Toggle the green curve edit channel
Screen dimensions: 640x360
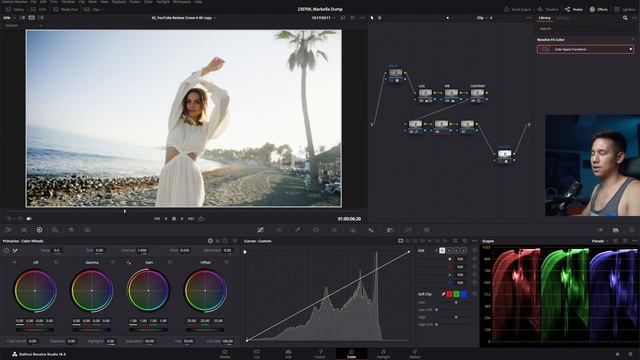tap(456, 250)
